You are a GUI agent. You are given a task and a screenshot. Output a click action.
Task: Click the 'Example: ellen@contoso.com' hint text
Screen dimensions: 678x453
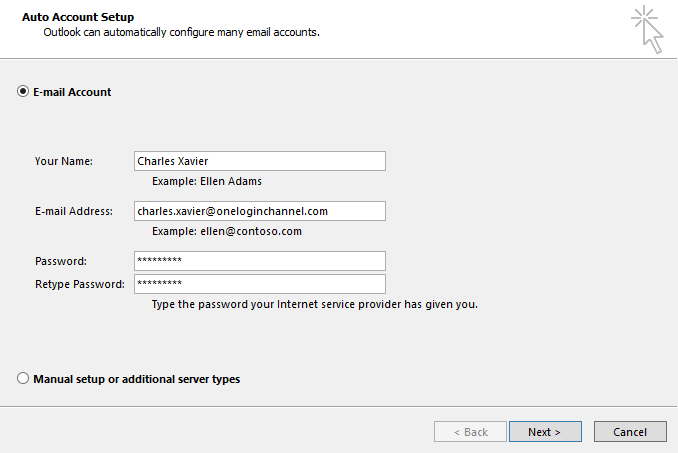[227, 231]
